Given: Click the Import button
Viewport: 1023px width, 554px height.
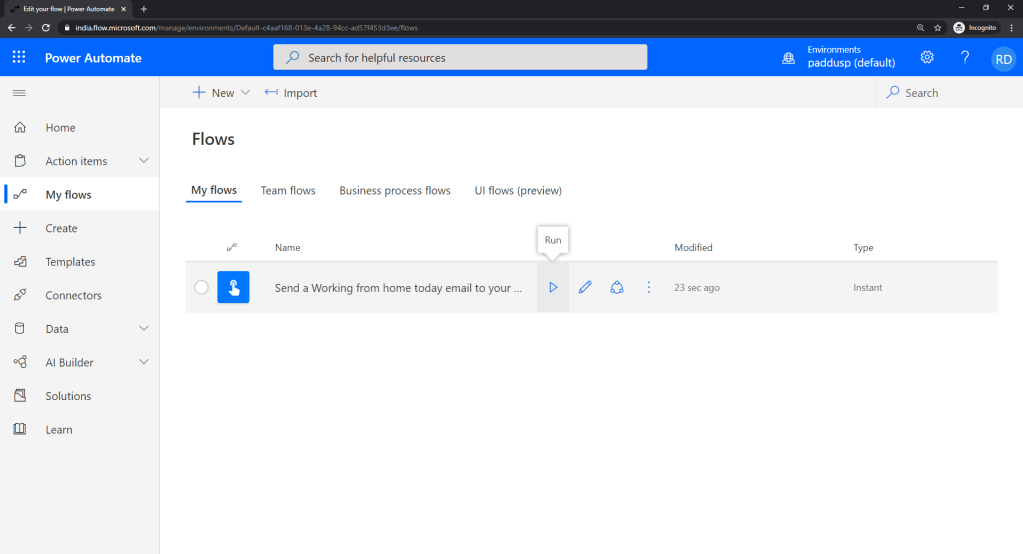Looking at the screenshot, I should (x=291, y=93).
